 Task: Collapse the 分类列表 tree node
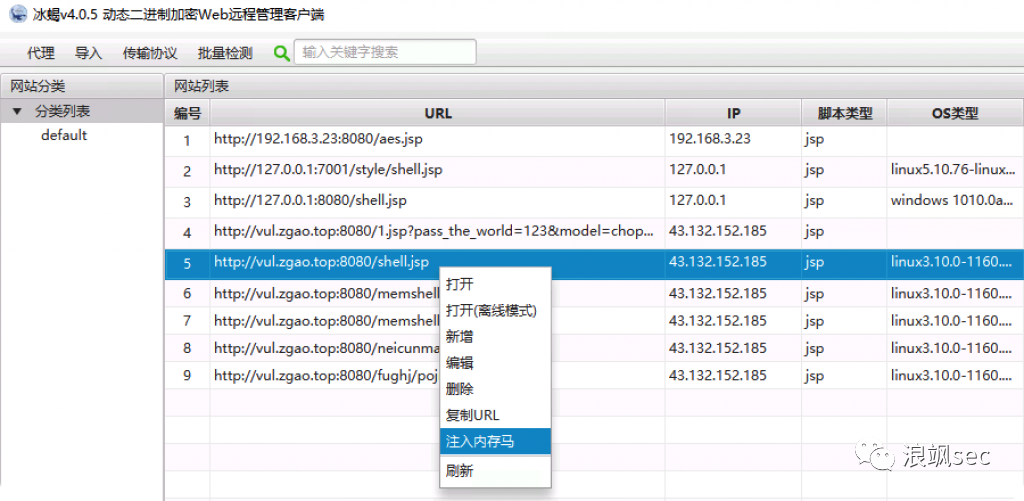[17, 112]
